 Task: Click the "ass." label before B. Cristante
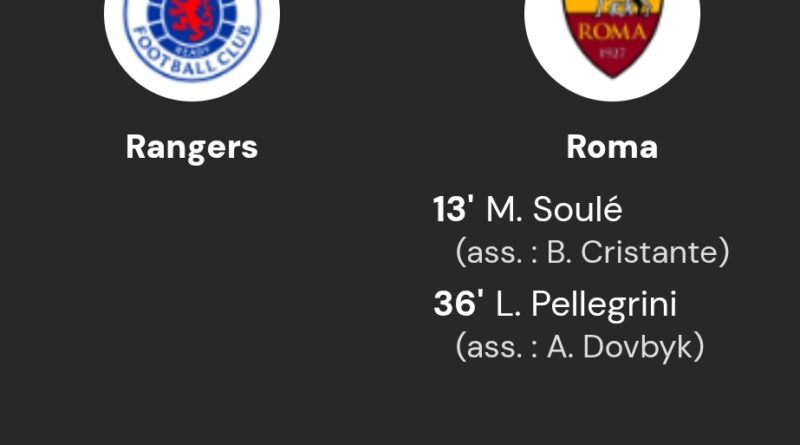488,252
